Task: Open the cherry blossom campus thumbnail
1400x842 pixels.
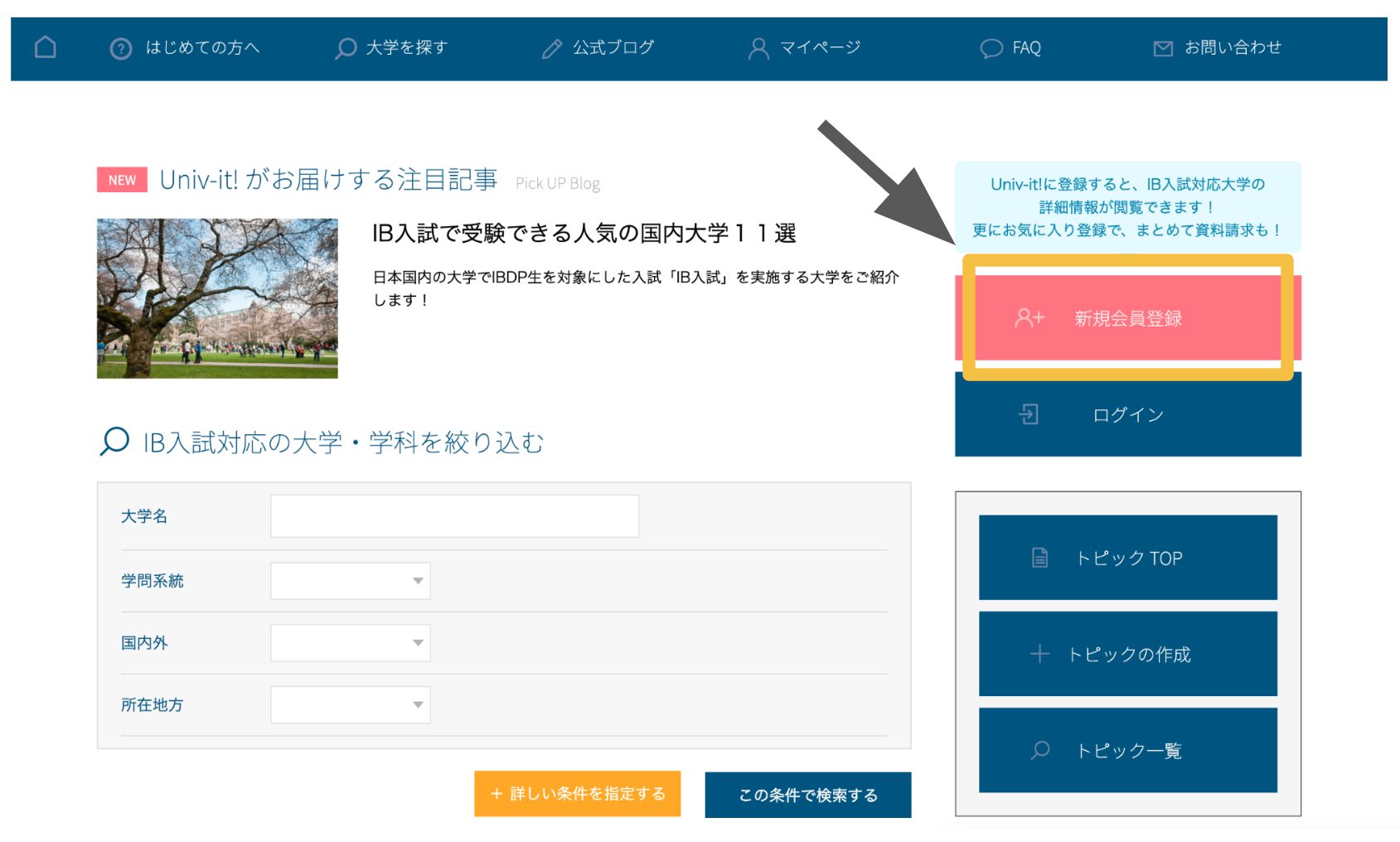Action: (x=217, y=298)
